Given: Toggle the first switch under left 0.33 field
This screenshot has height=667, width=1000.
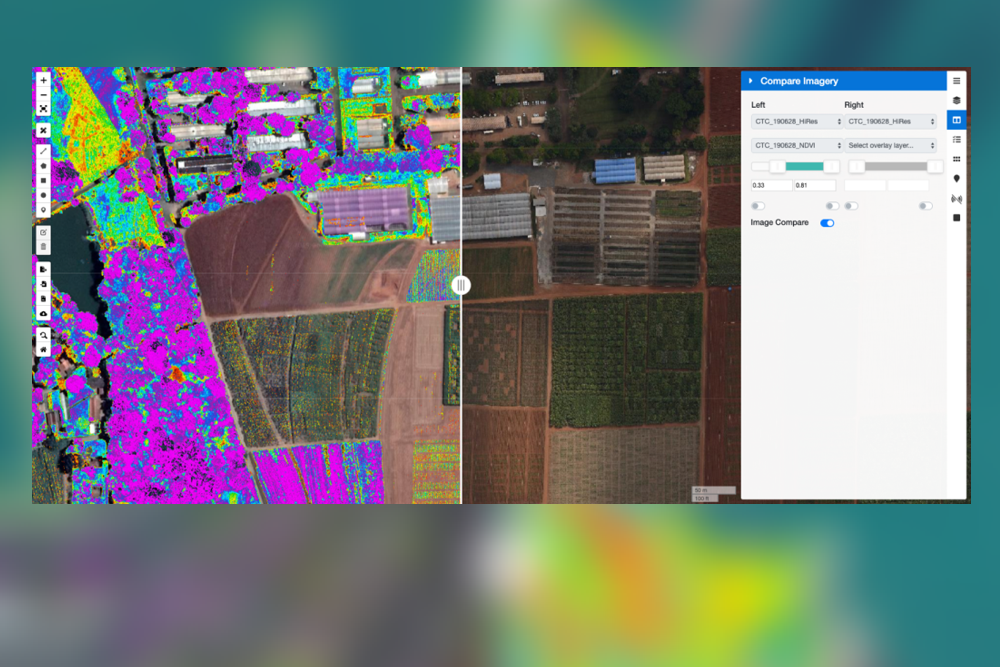Looking at the screenshot, I should (758, 206).
